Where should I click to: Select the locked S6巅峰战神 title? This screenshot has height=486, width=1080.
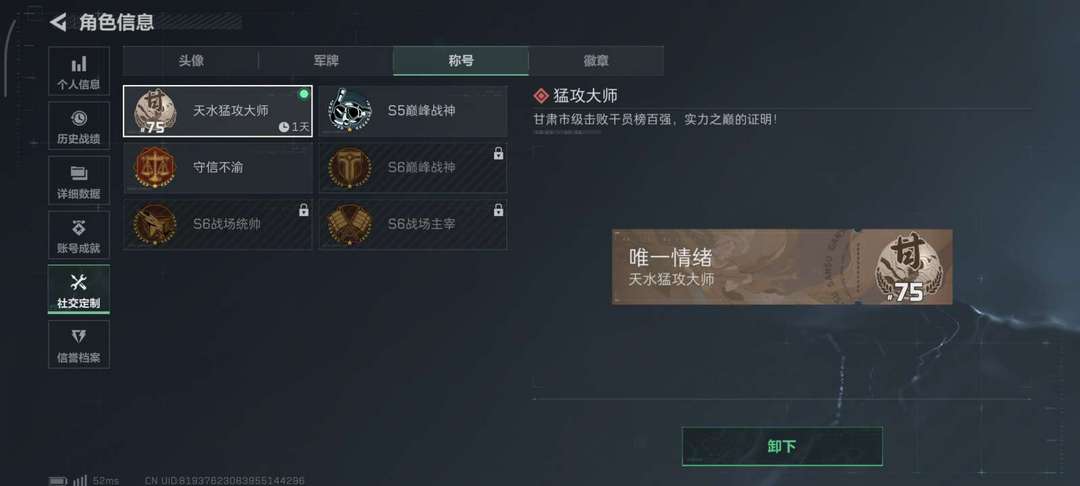pos(413,167)
